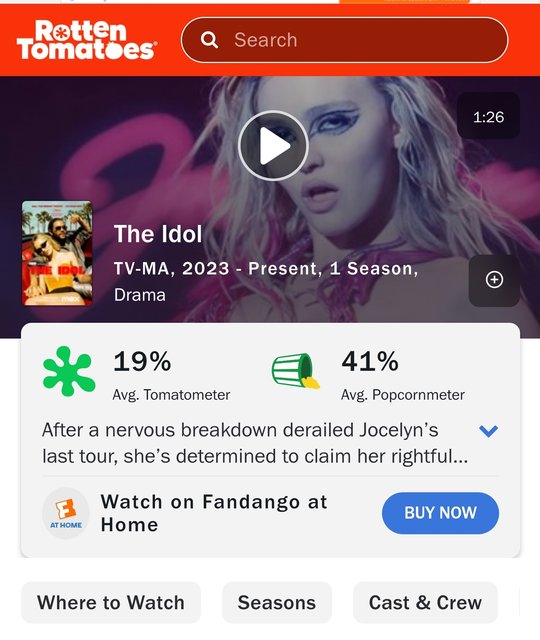540x640 pixels.
Task: Open the Cast & Crew section
Action: (425, 602)
